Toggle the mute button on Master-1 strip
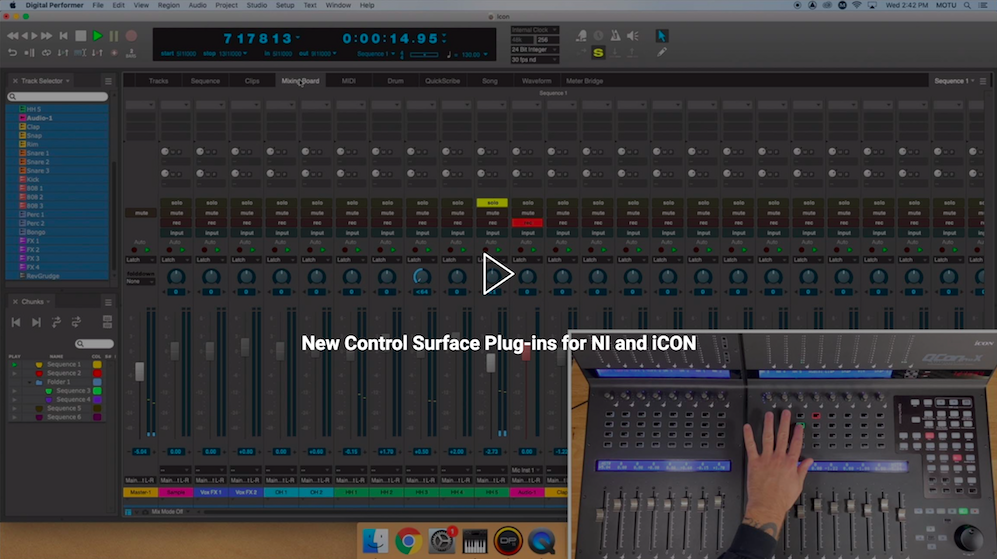 (140, 213)
